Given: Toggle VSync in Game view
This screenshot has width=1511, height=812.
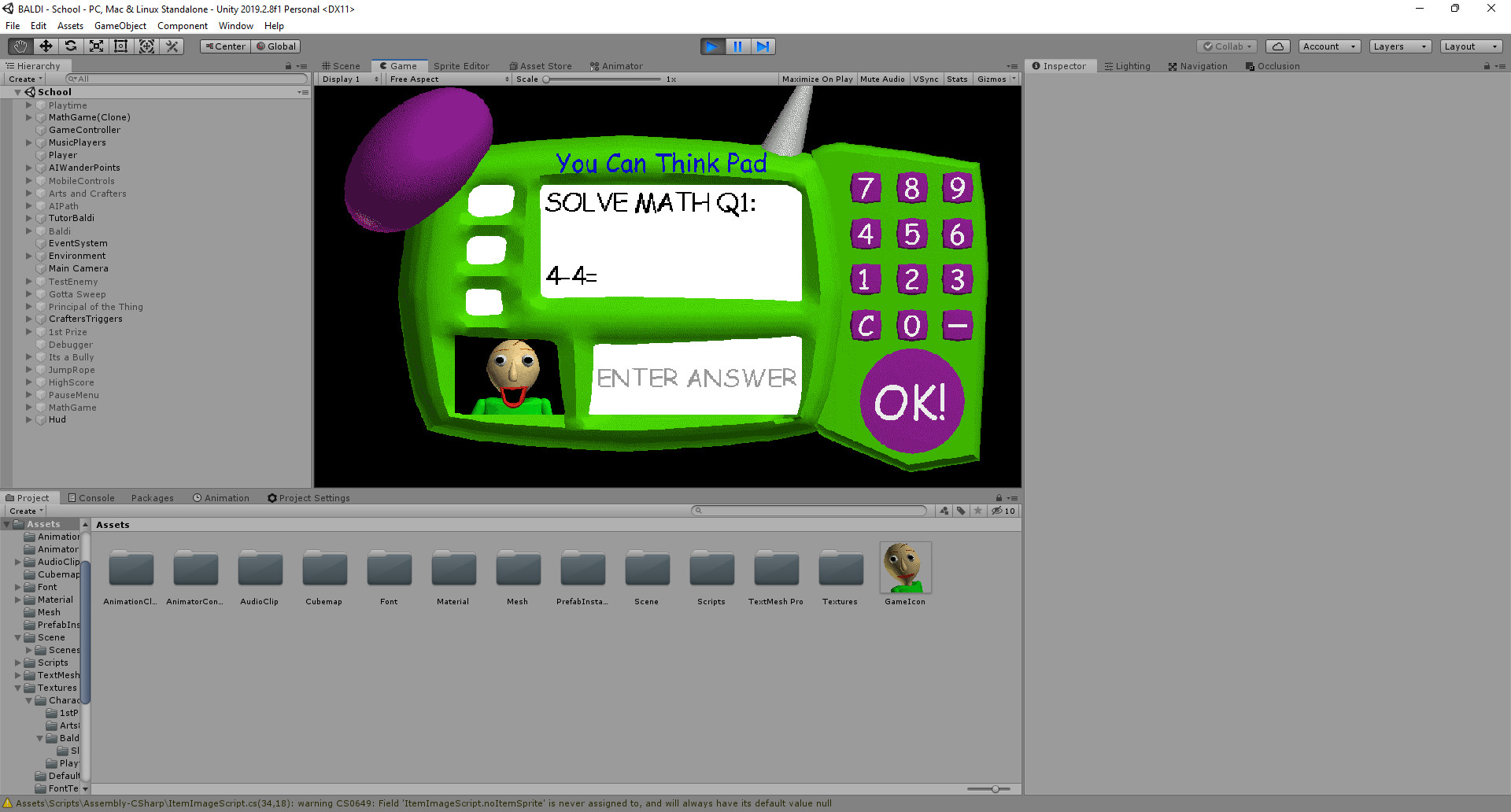Looking at the screenshot, I should pos(925,79).
